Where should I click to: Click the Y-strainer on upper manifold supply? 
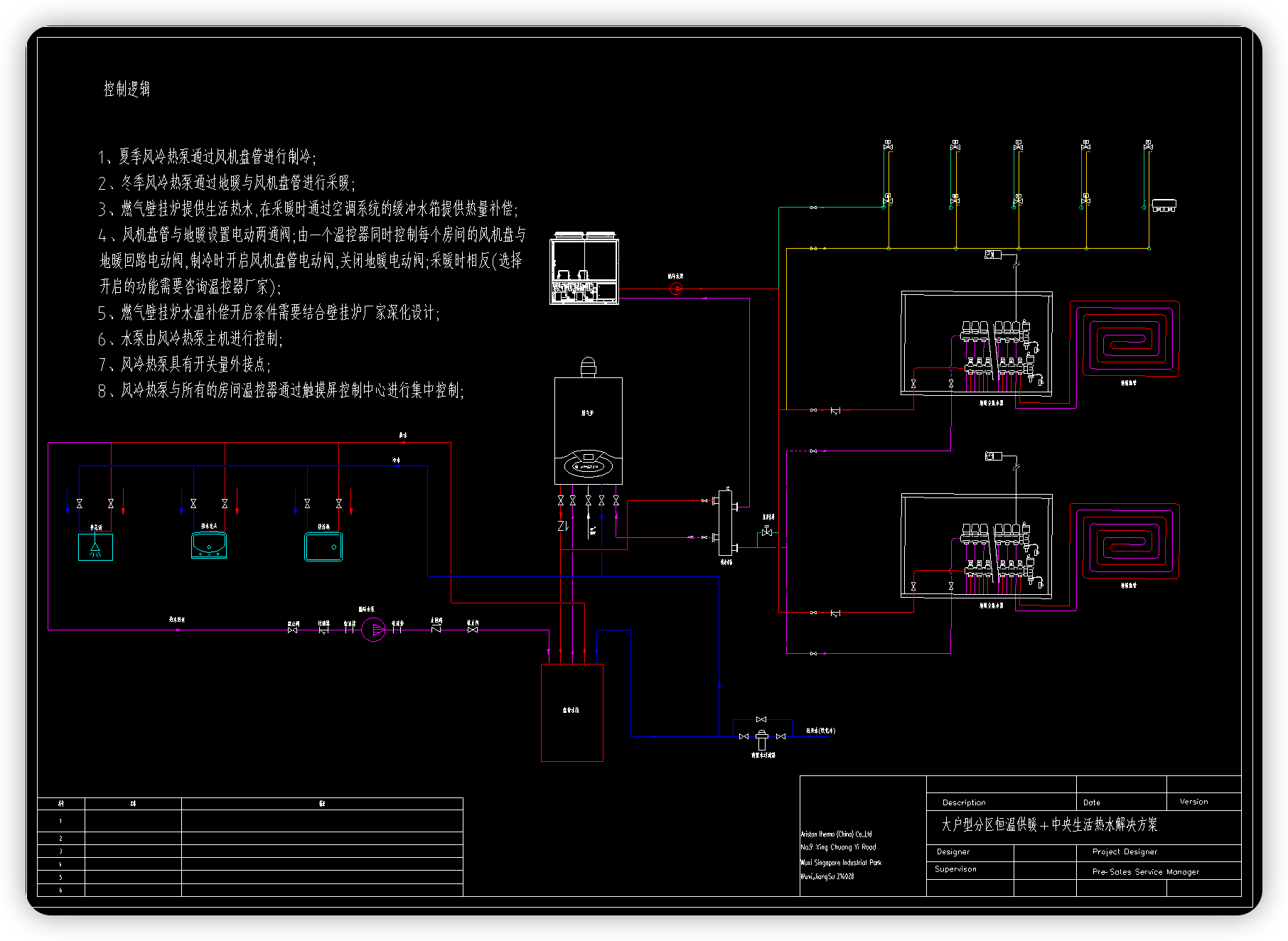point(835,411)
